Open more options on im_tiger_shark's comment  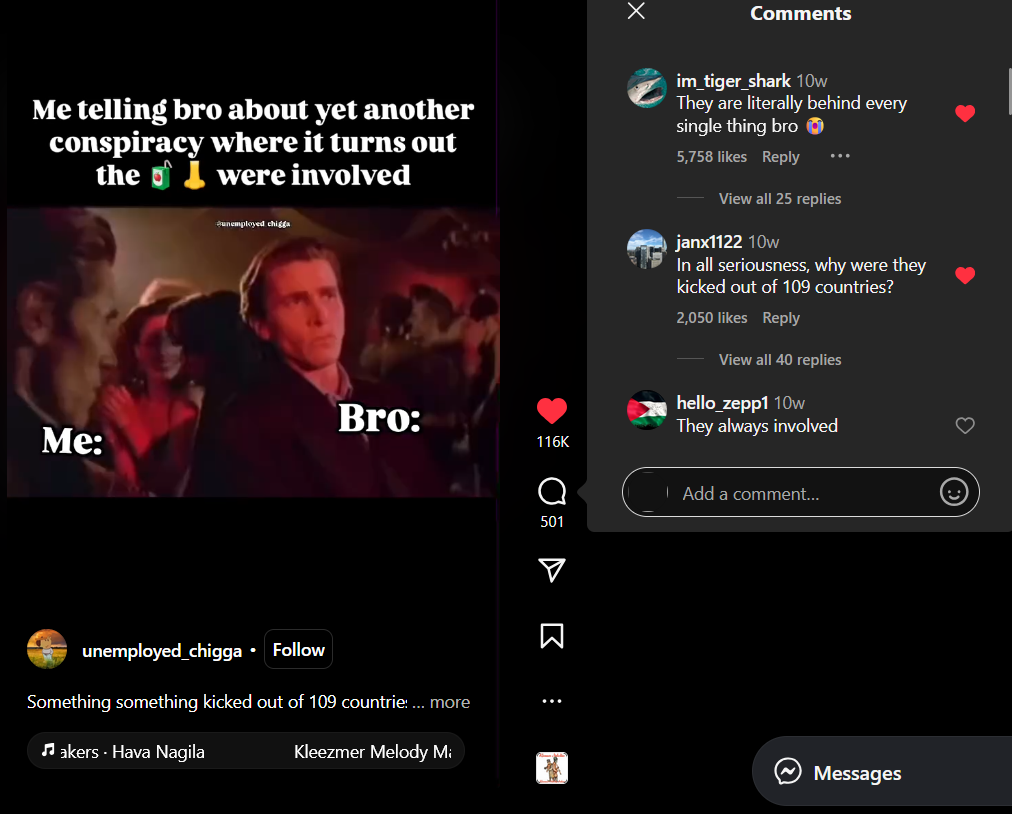[840, 156]
